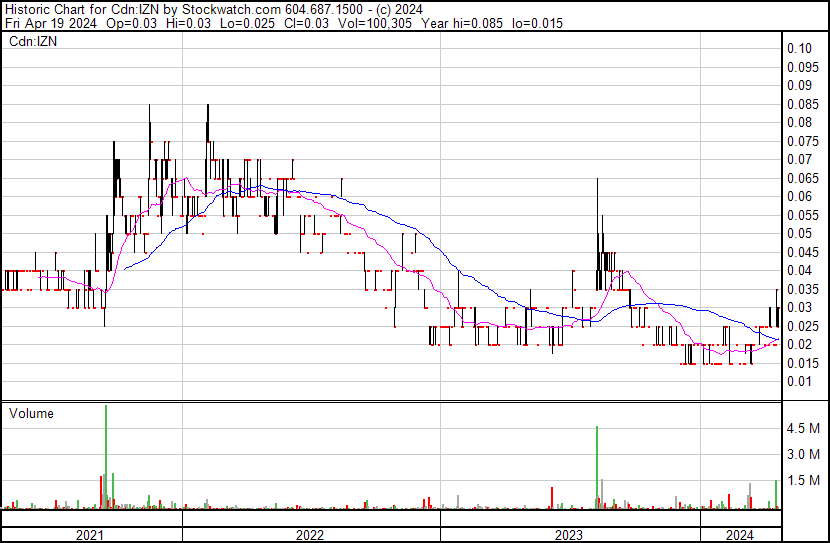Click the red volume bar next to the 2021 spike

(101, 492)
